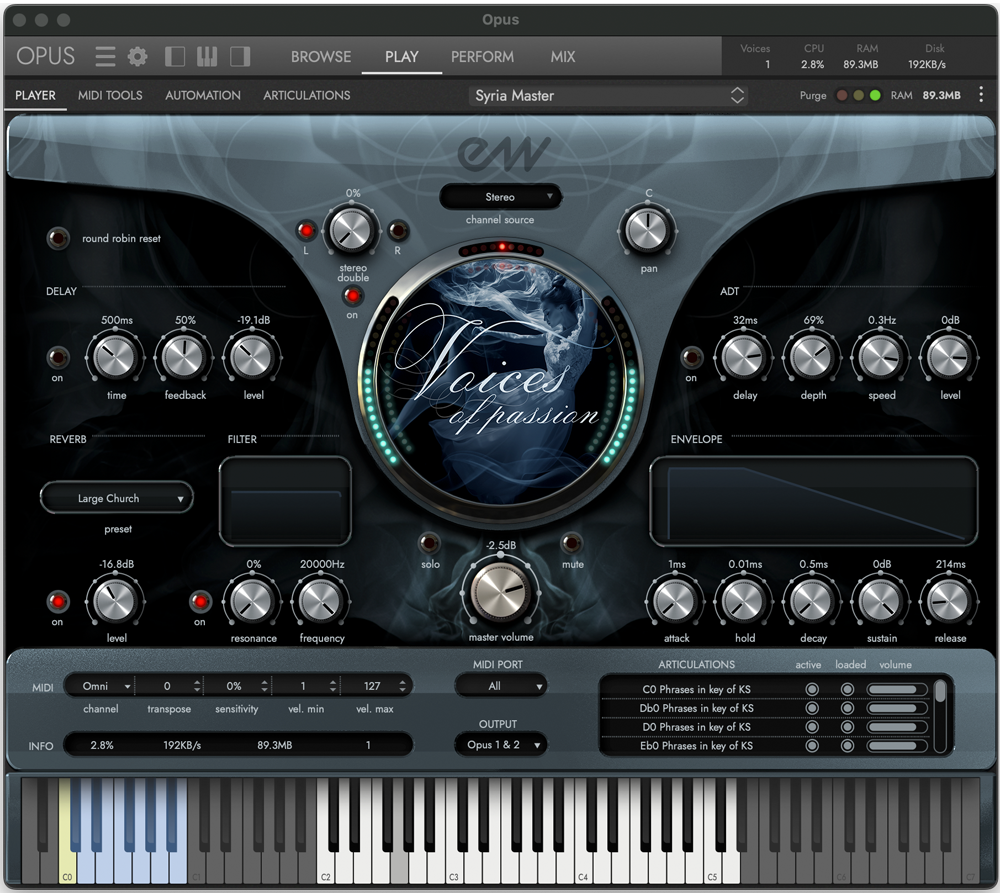
Task: Open the Large Church reverb preset dropdown
Action: coord(117,498)
